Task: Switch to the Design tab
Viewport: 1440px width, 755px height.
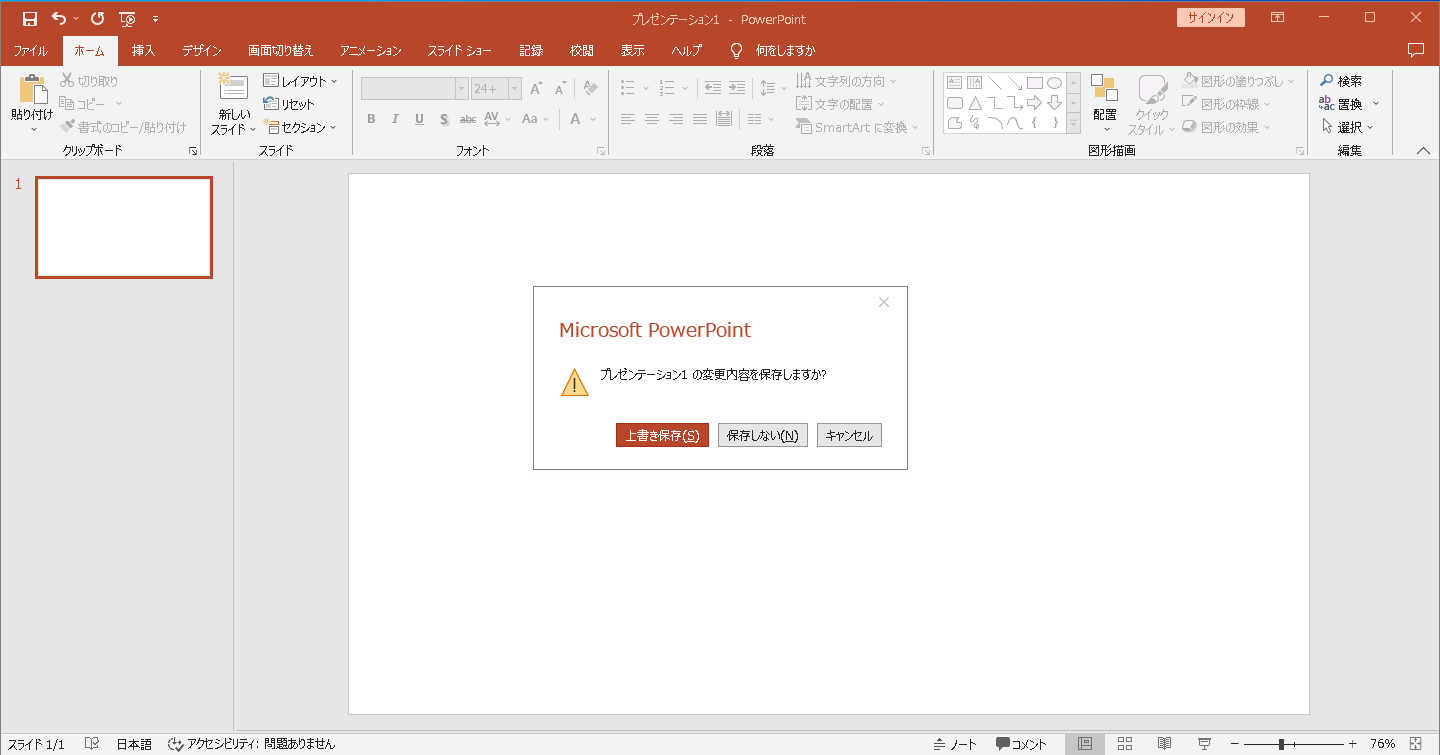Action: pos(202,51)
